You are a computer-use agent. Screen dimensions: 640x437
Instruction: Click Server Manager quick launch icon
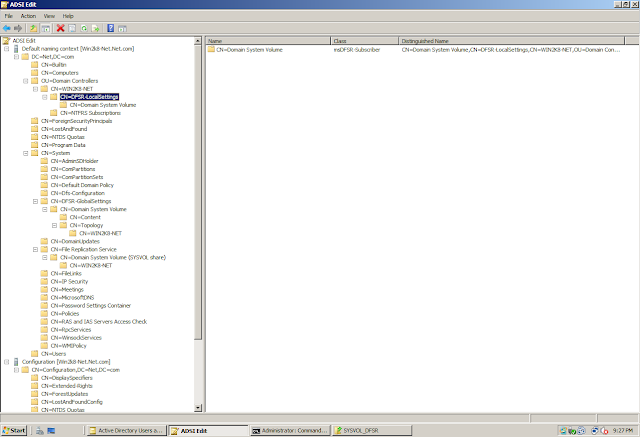coord(40,430)
